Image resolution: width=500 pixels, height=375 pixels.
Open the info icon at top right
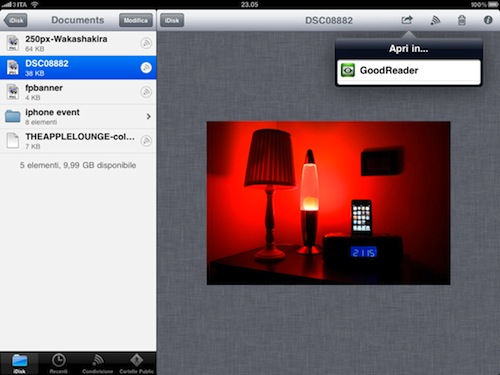coord(488,20)
